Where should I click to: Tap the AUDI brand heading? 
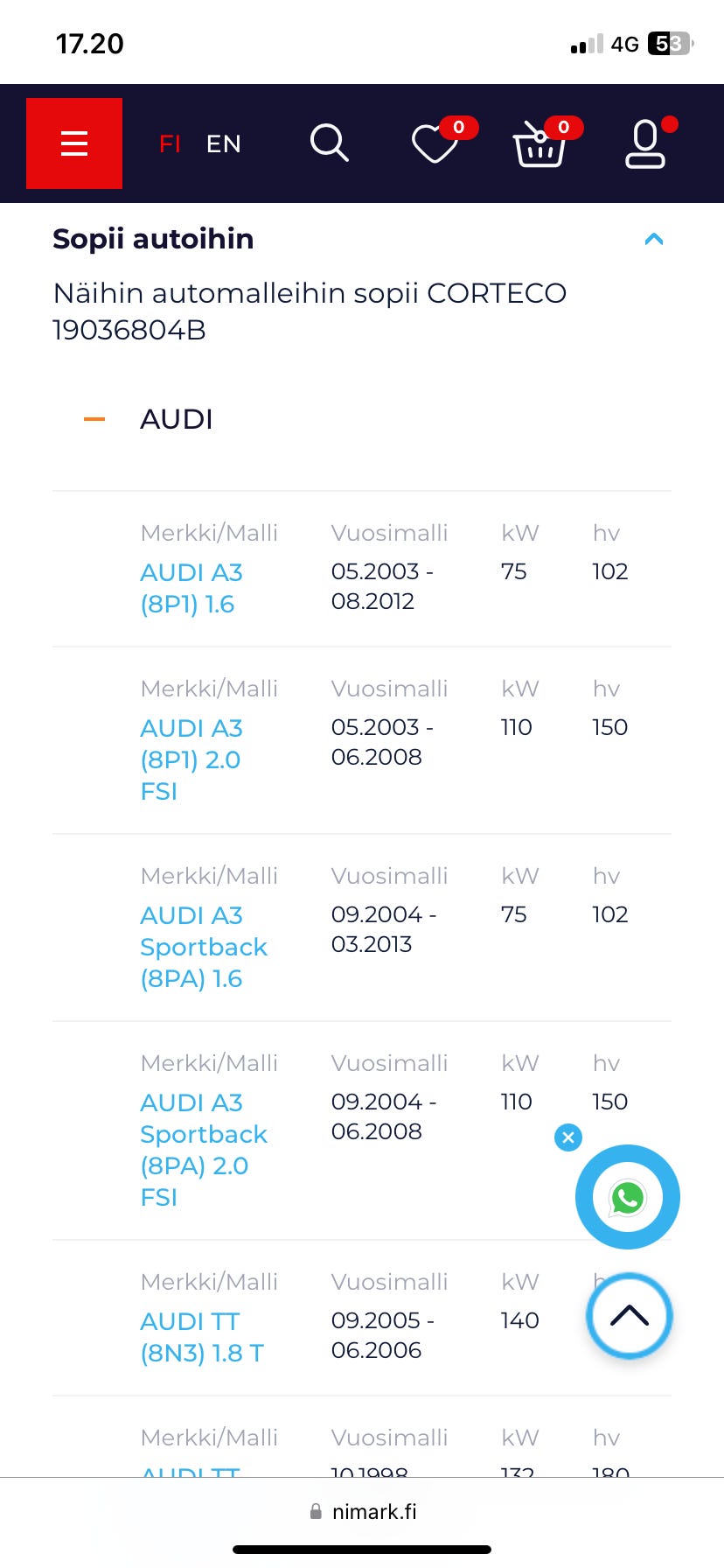point(177,419)
